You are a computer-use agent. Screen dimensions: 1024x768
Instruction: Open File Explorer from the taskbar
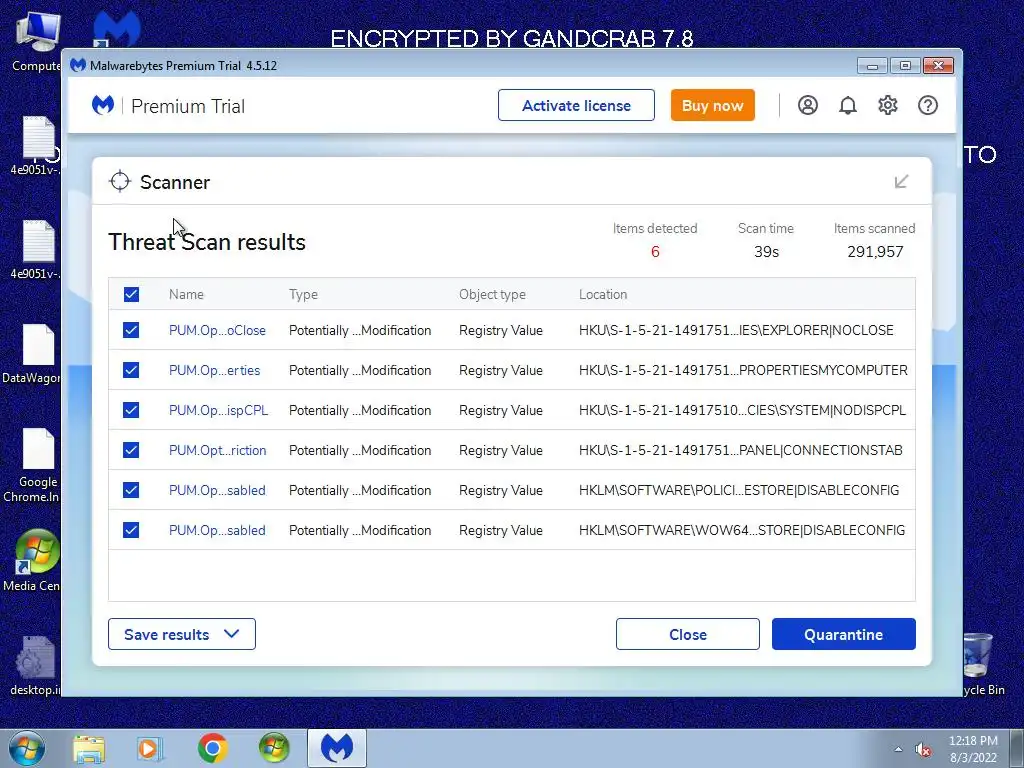89,749
